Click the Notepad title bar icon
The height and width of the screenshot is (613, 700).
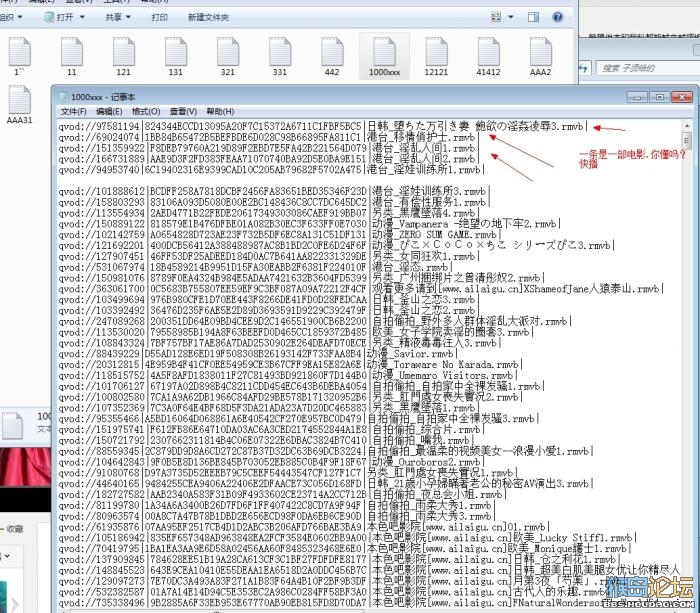point(64,97)
